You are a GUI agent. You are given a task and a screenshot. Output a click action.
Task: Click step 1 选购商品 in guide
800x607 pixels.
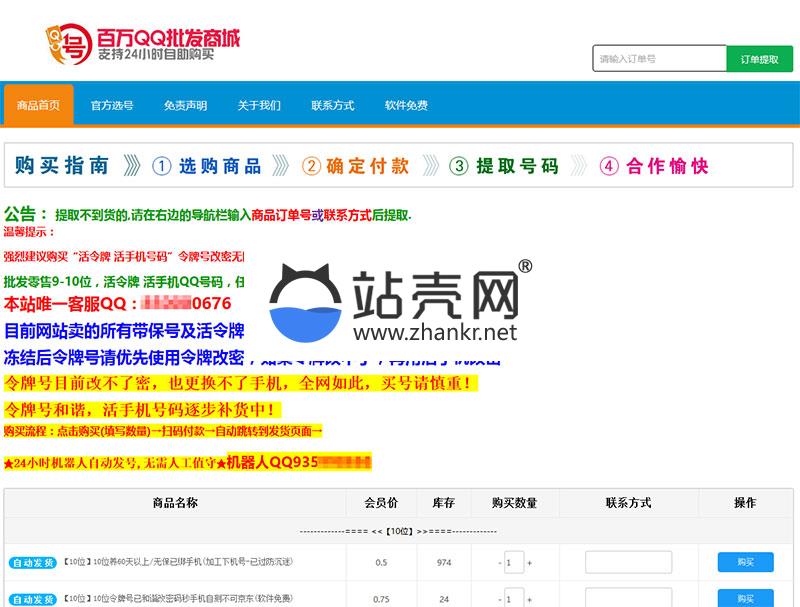tap(207, 166)
